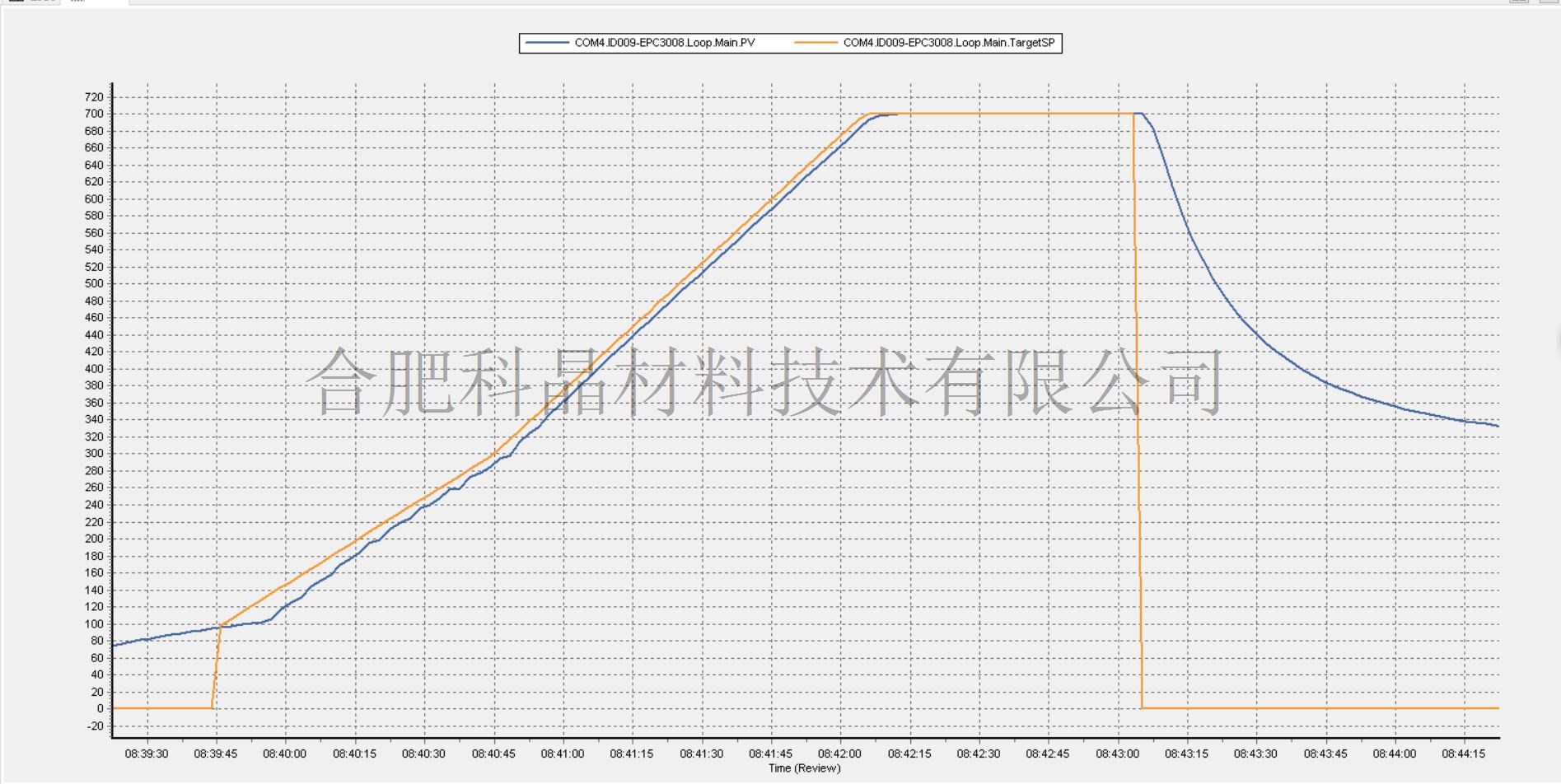Click the -20 value on the Y axis

click(x=94, y=726)
